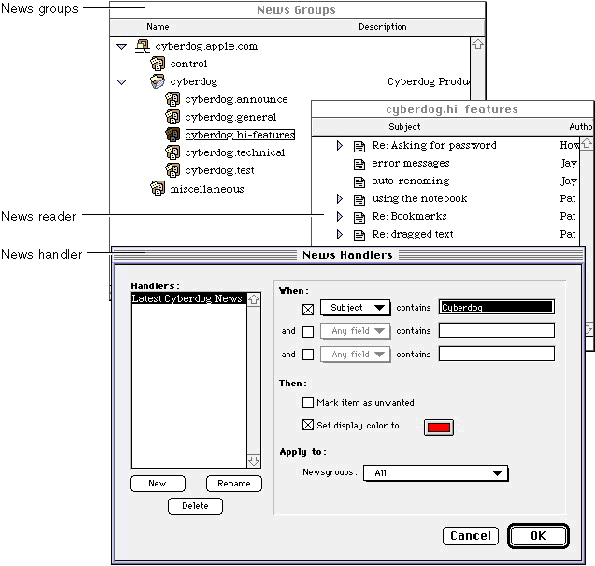Click the document icon for Re: Asking for password
Screen dimensions: 595x566
(359, 146)
